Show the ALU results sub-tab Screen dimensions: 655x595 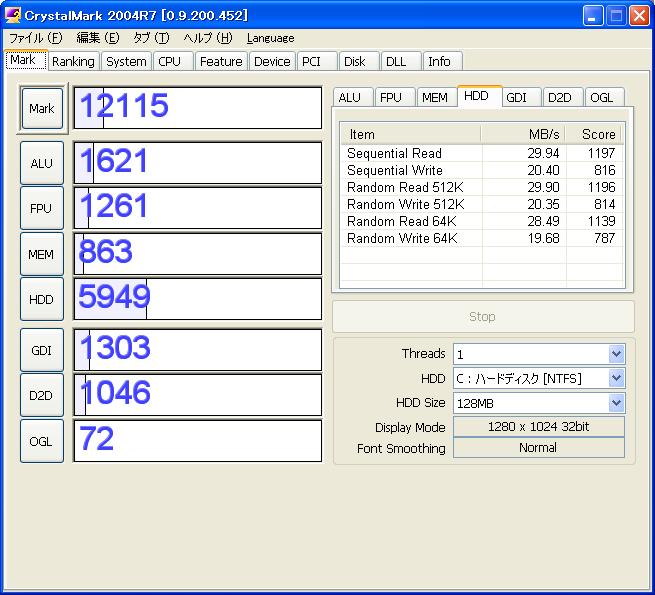pyautogui.click(x=353, y=97)
